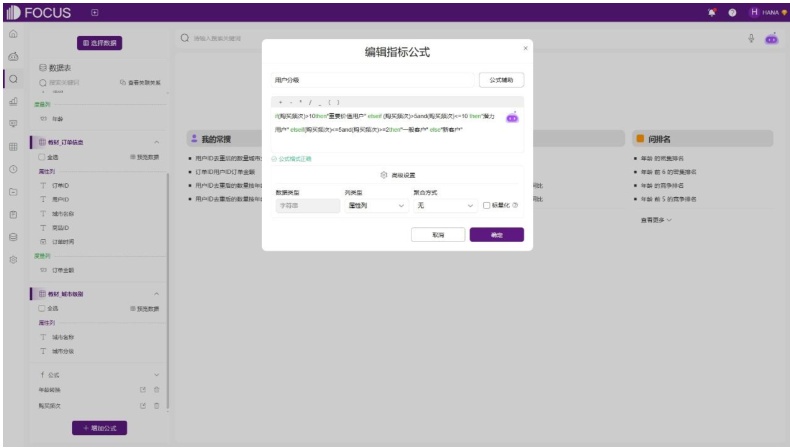
Task: Select the 城市名称 column under 教材_订单信息
Action: pyautogui.click(x=63, y=214)
